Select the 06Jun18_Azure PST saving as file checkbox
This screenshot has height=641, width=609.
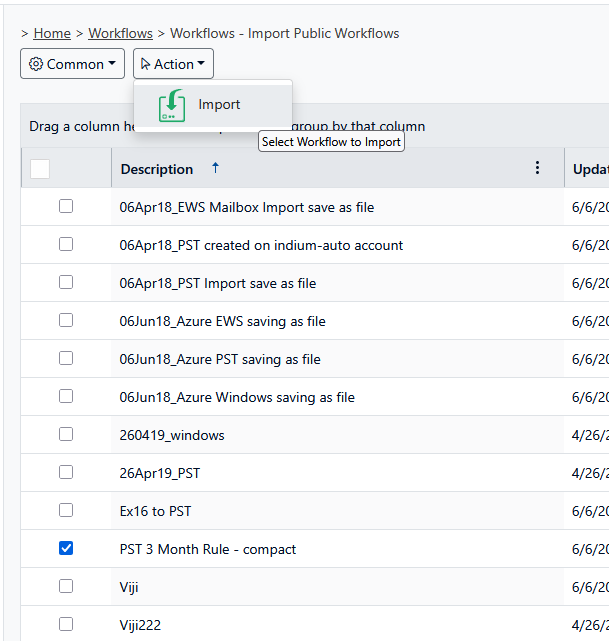point(66,358)
